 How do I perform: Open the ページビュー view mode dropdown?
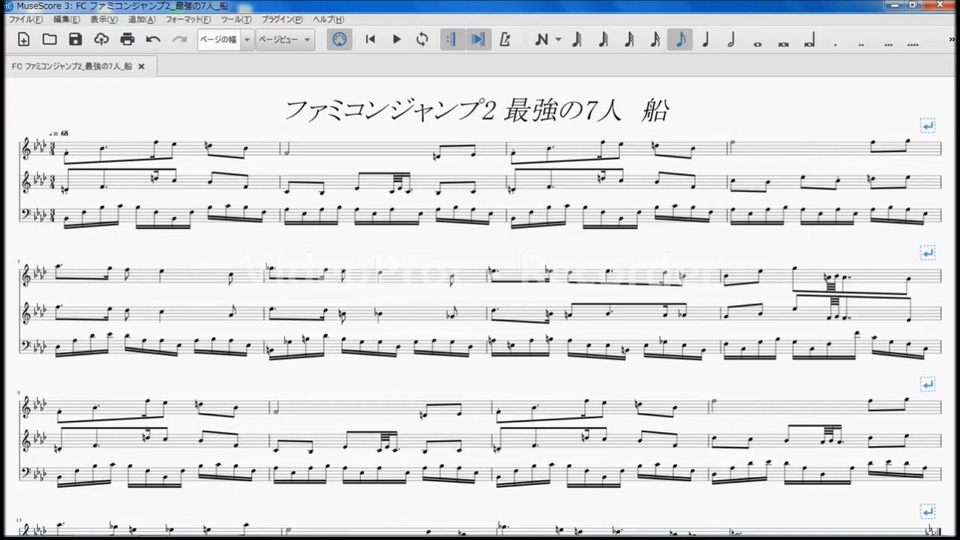coord(285,40)
